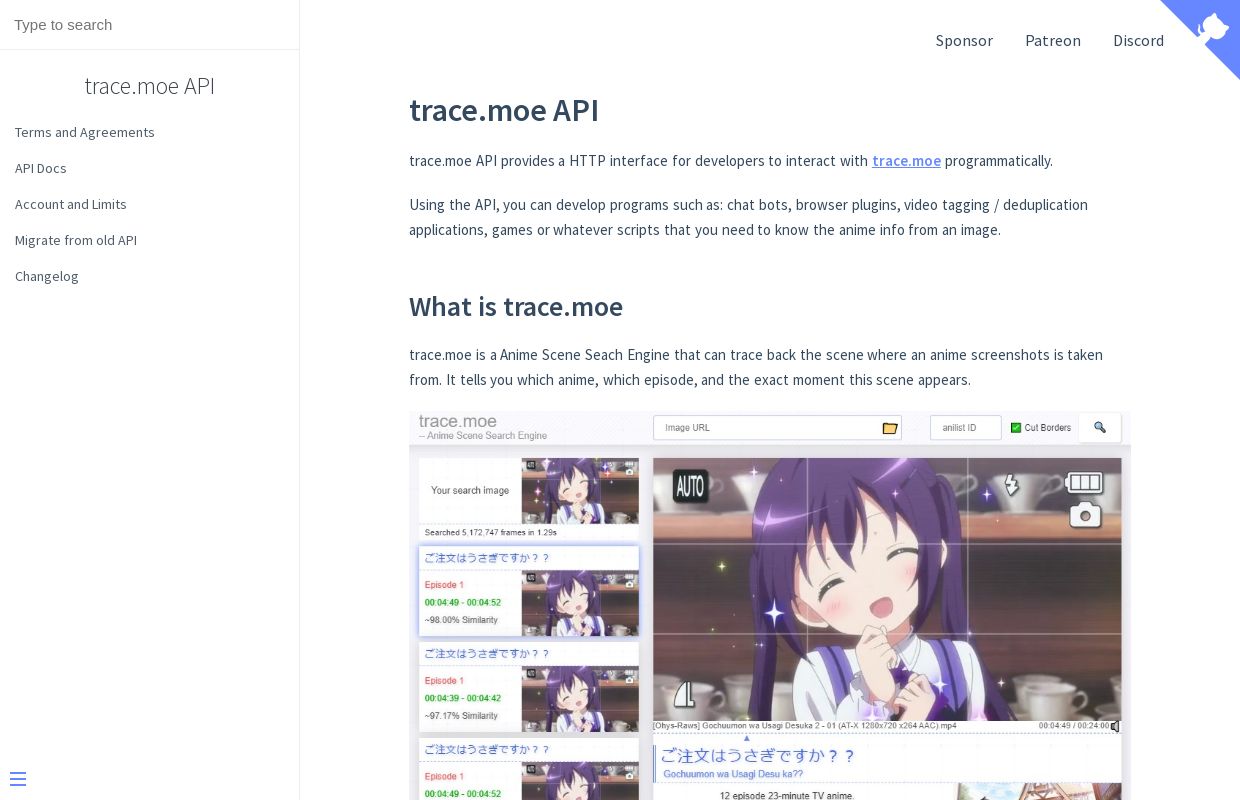The image size is (1240, 800).
Task: Open the Discord nav link
Action: [x=1138, y=40]
